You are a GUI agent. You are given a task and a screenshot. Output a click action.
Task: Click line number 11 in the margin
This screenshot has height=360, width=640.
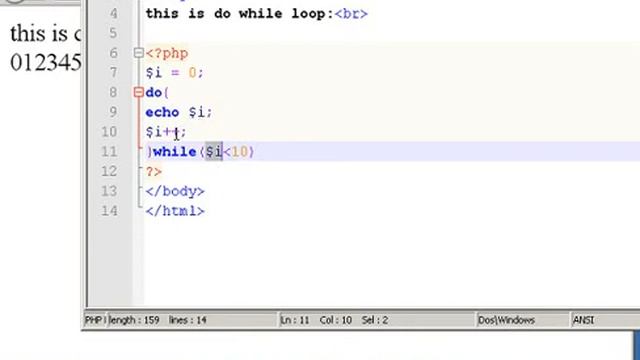[x=109, y=151]
